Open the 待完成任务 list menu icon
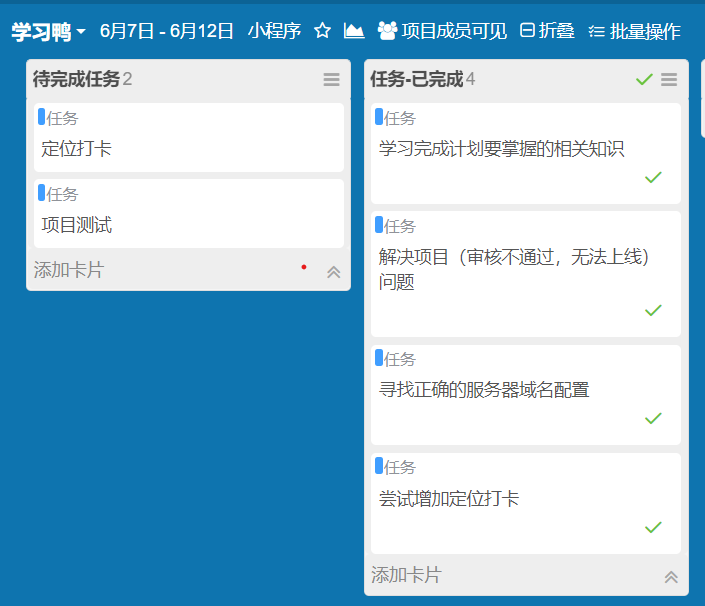 (331, 80)
